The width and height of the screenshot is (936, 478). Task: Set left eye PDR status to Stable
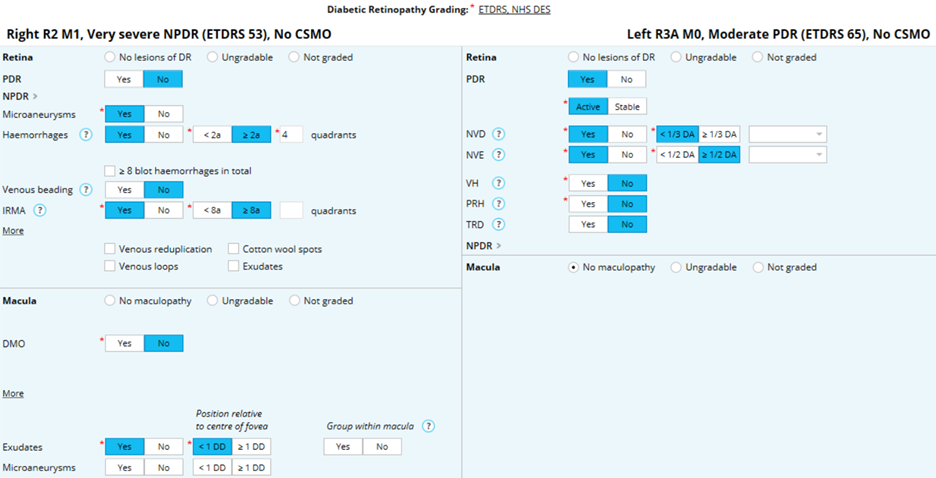(626, 107)
